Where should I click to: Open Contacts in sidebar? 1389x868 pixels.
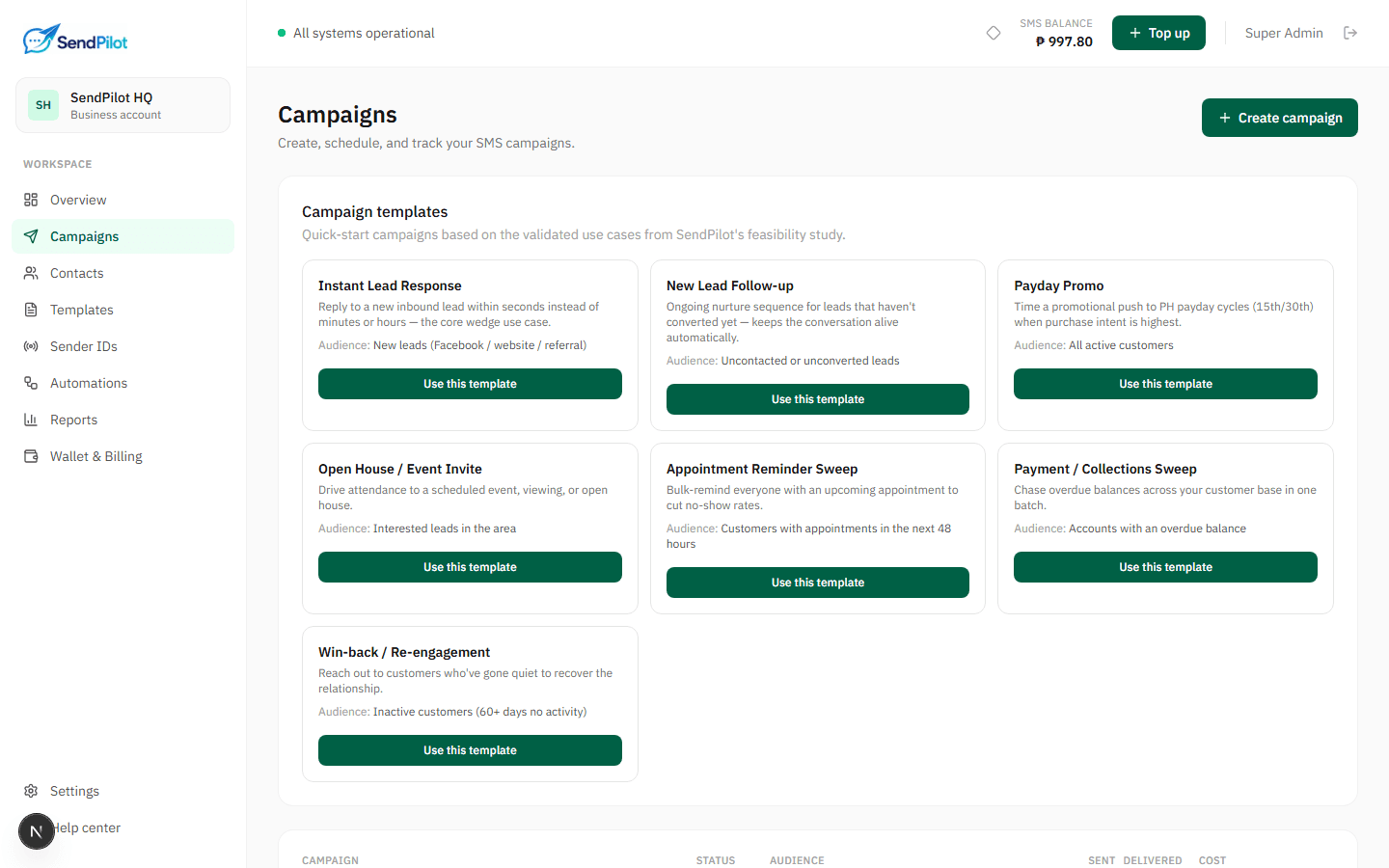tap(123, 273)
